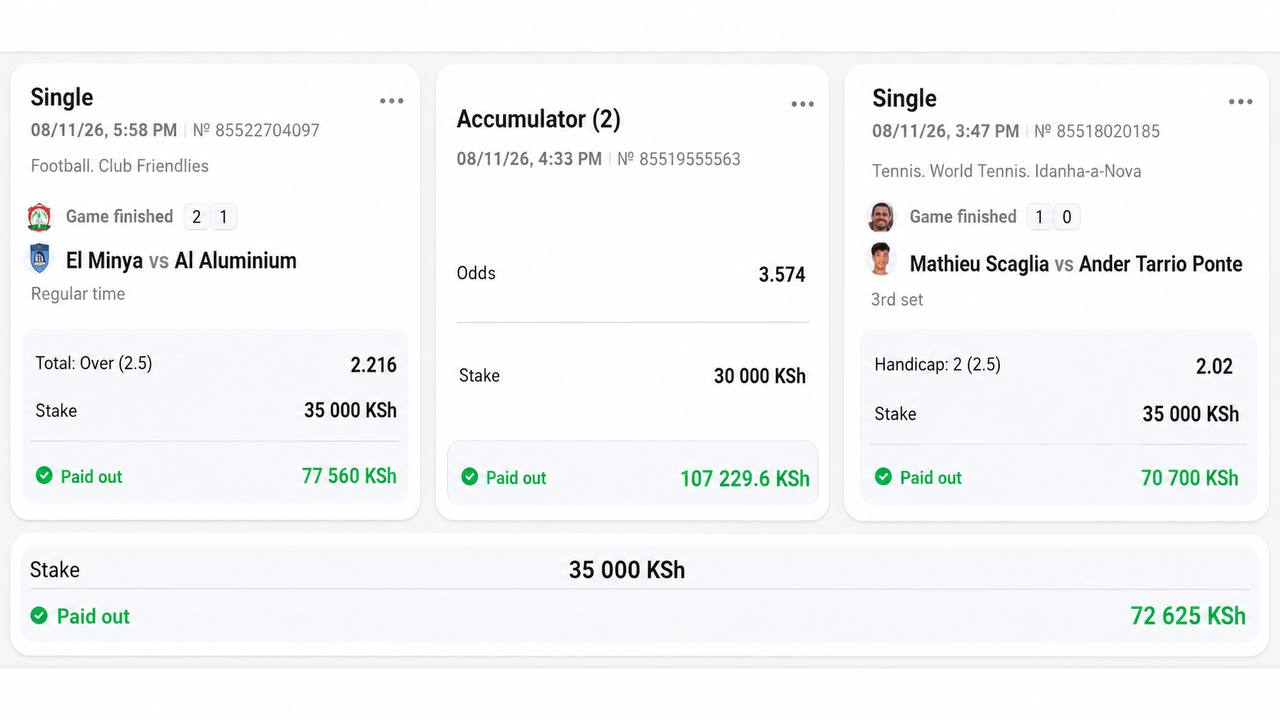Image resolution: width=1280 pixels, height=720 pixels.
Task: Click Total: Over (2.5) selection row
Action: click(216, 364)
